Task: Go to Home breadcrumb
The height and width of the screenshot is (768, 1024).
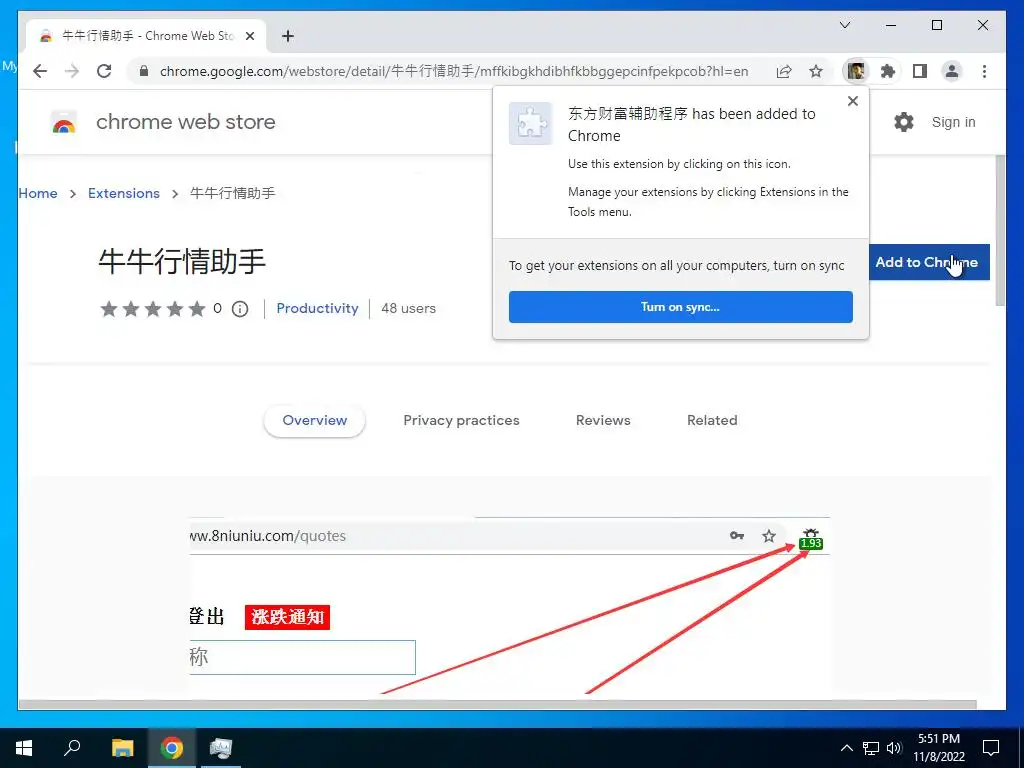Action: tap(38, 193)
